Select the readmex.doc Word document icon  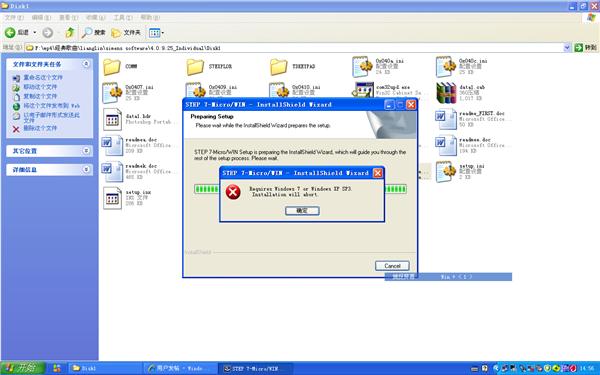(x=112, y=146)
